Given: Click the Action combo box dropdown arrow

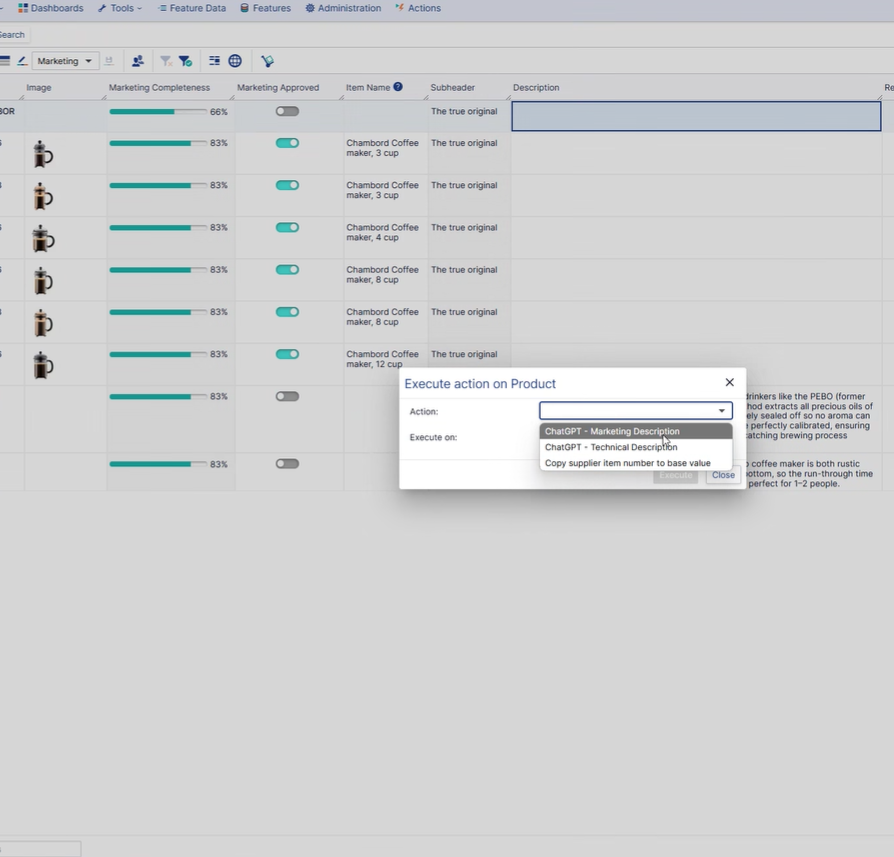Looking at the screenshot, I should (721, 411).
